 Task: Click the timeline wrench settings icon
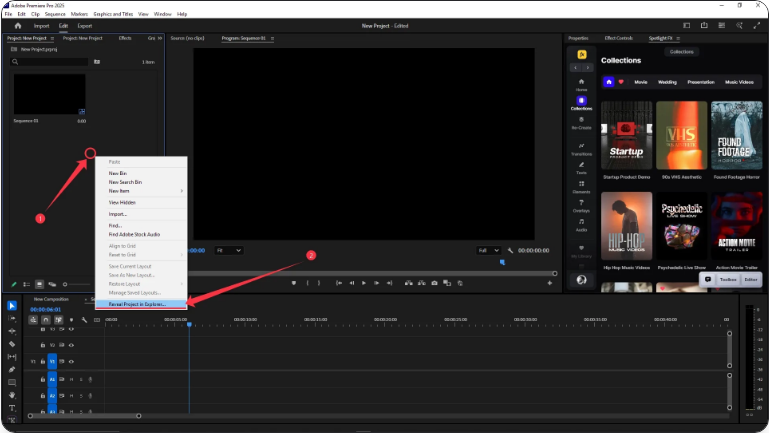click(84, 320)
